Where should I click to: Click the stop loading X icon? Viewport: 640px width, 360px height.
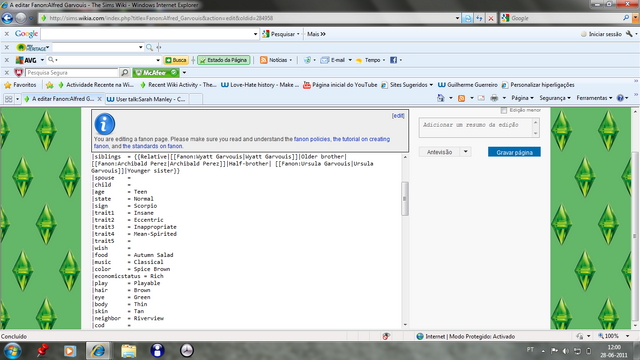pos(491,18)
